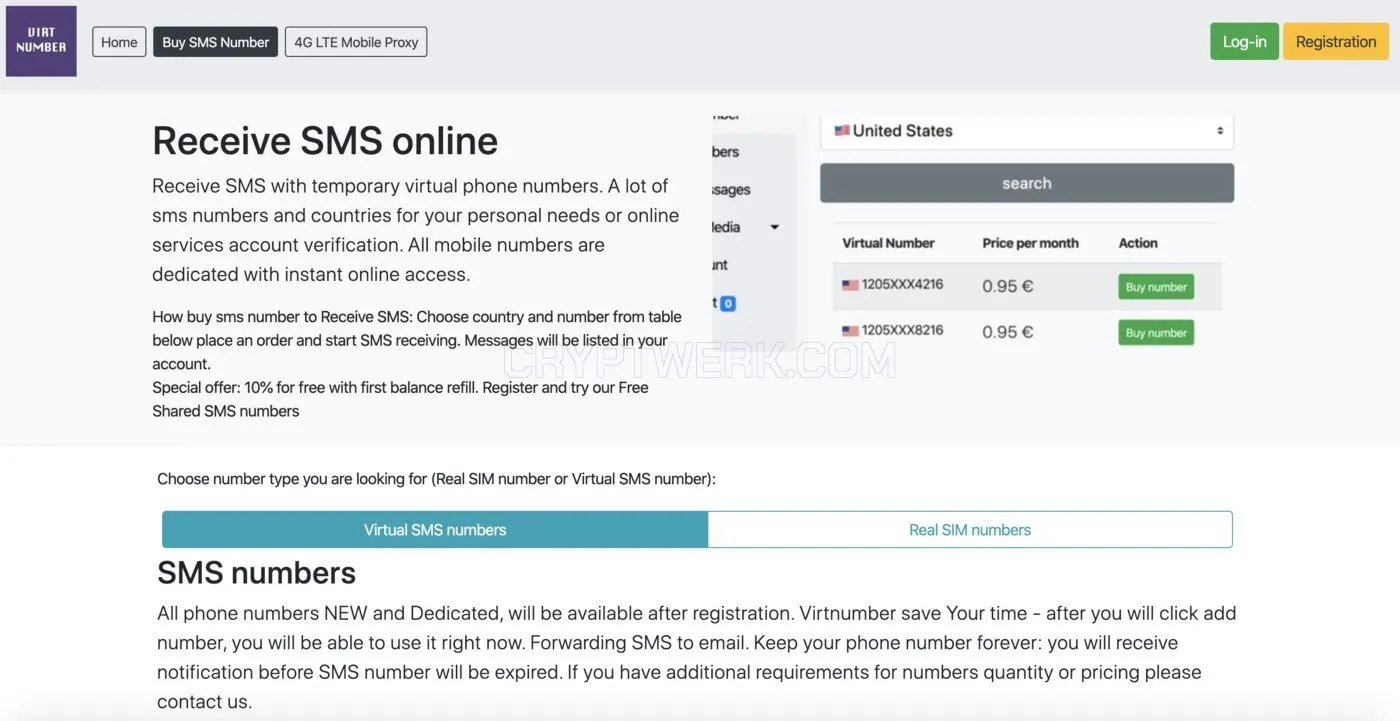Switch to Real SIM numbers tab
The width and height of the screenshot is (1400, 721).
tap(970, 530)
